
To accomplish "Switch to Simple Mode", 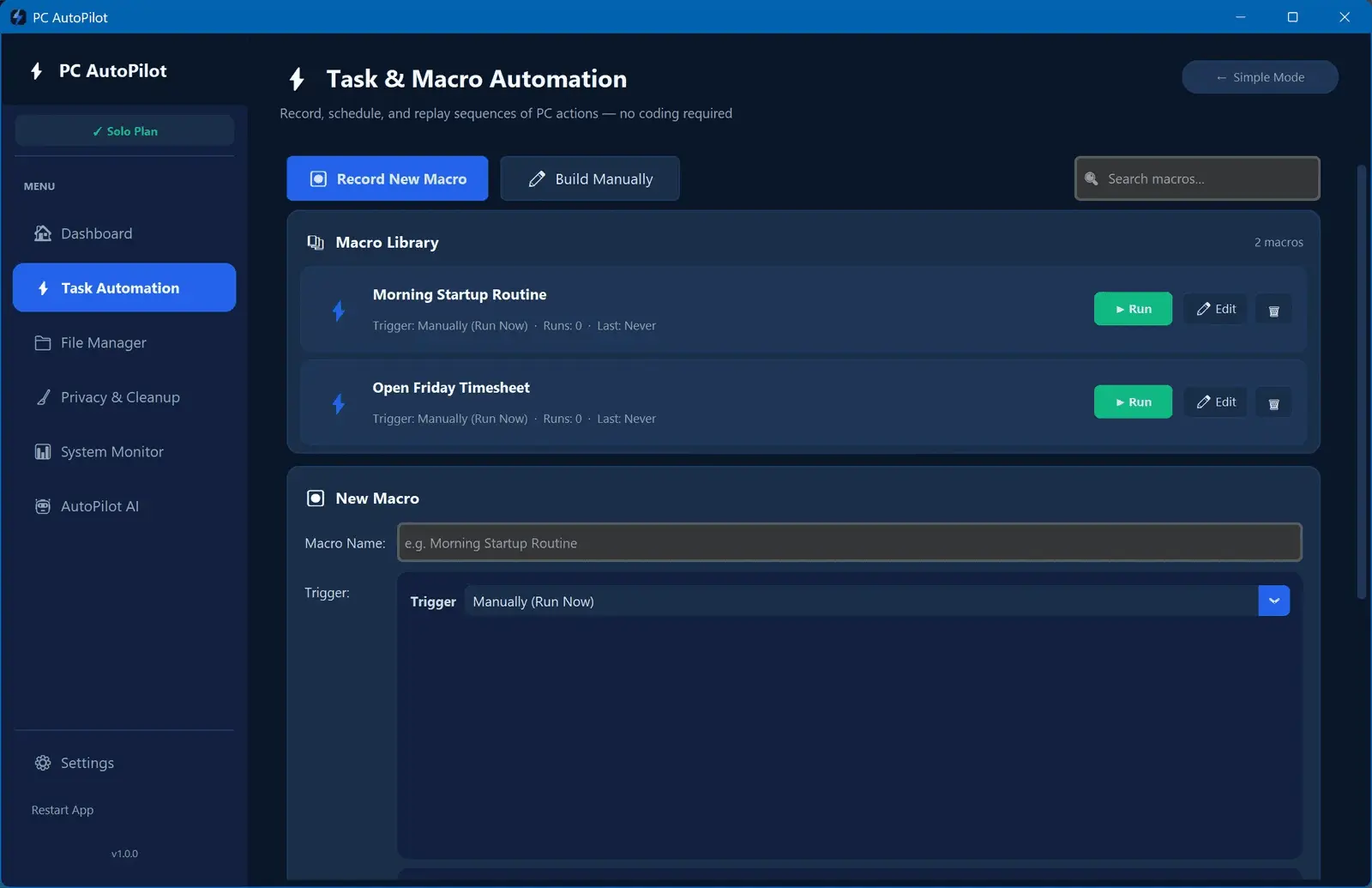I will (x=1260, y=77).
